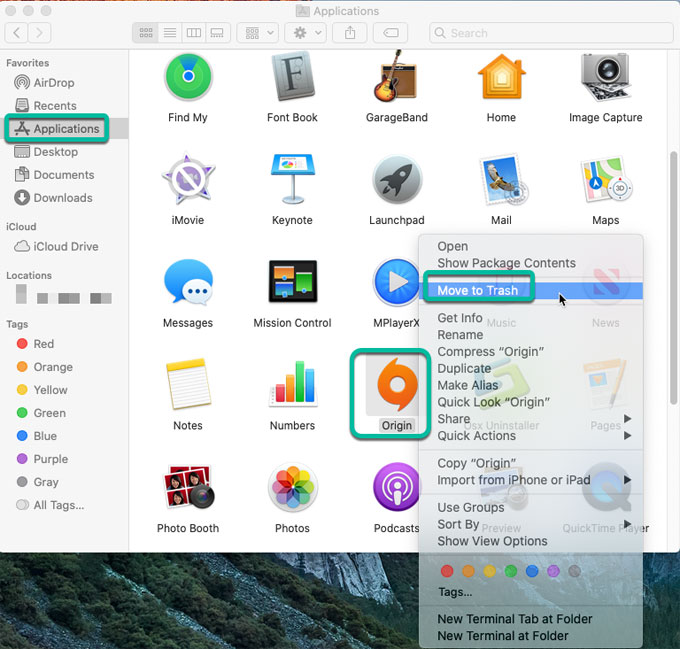Screen dimensions: 680x649
Task: Switch to column view in toolbar
Action: (x=194, y=33)
